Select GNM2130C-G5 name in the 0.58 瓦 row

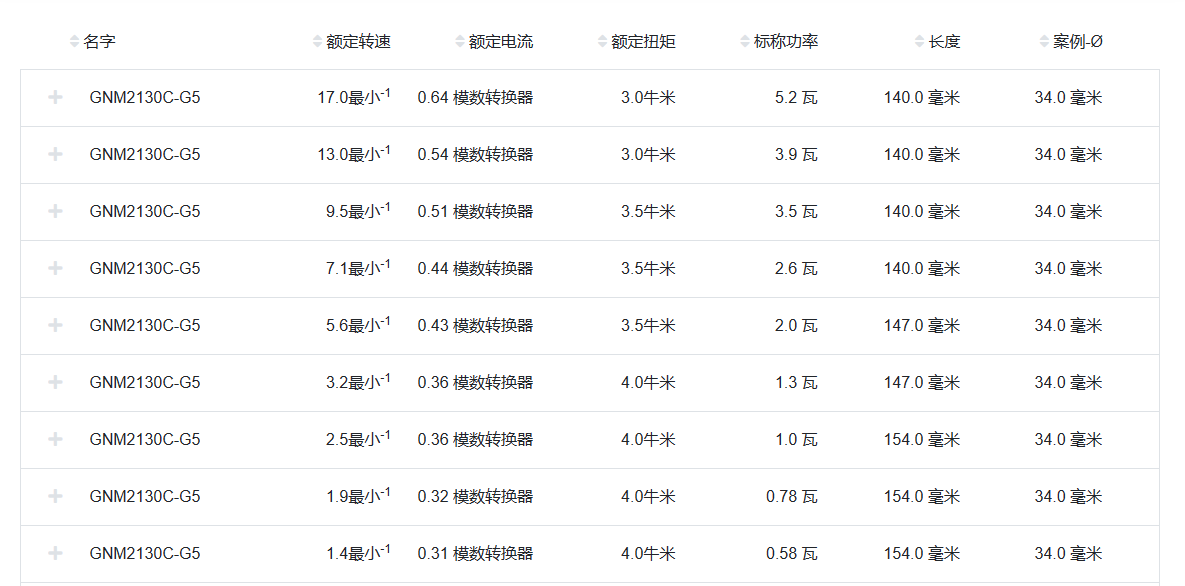pos(145,554)
